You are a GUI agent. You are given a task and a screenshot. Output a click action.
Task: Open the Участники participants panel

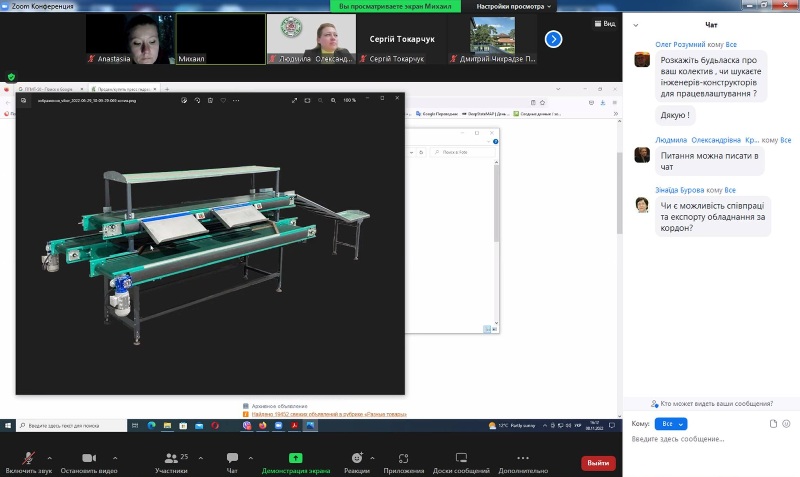point(170,458)
